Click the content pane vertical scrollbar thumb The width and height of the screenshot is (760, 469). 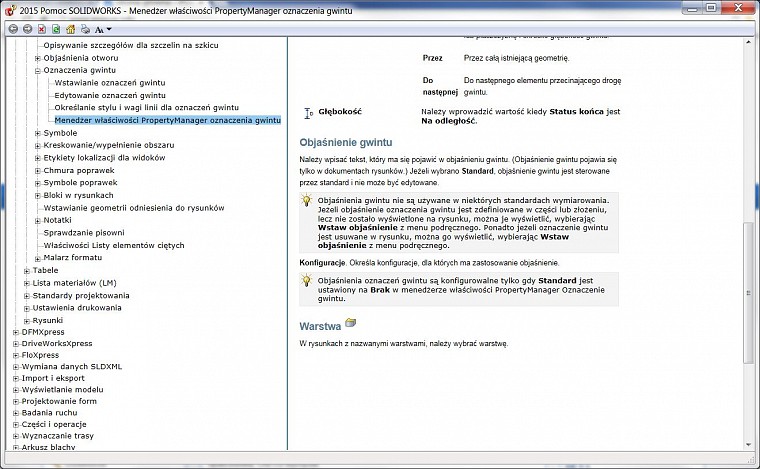pyautogui.click(x=748, y=292)
